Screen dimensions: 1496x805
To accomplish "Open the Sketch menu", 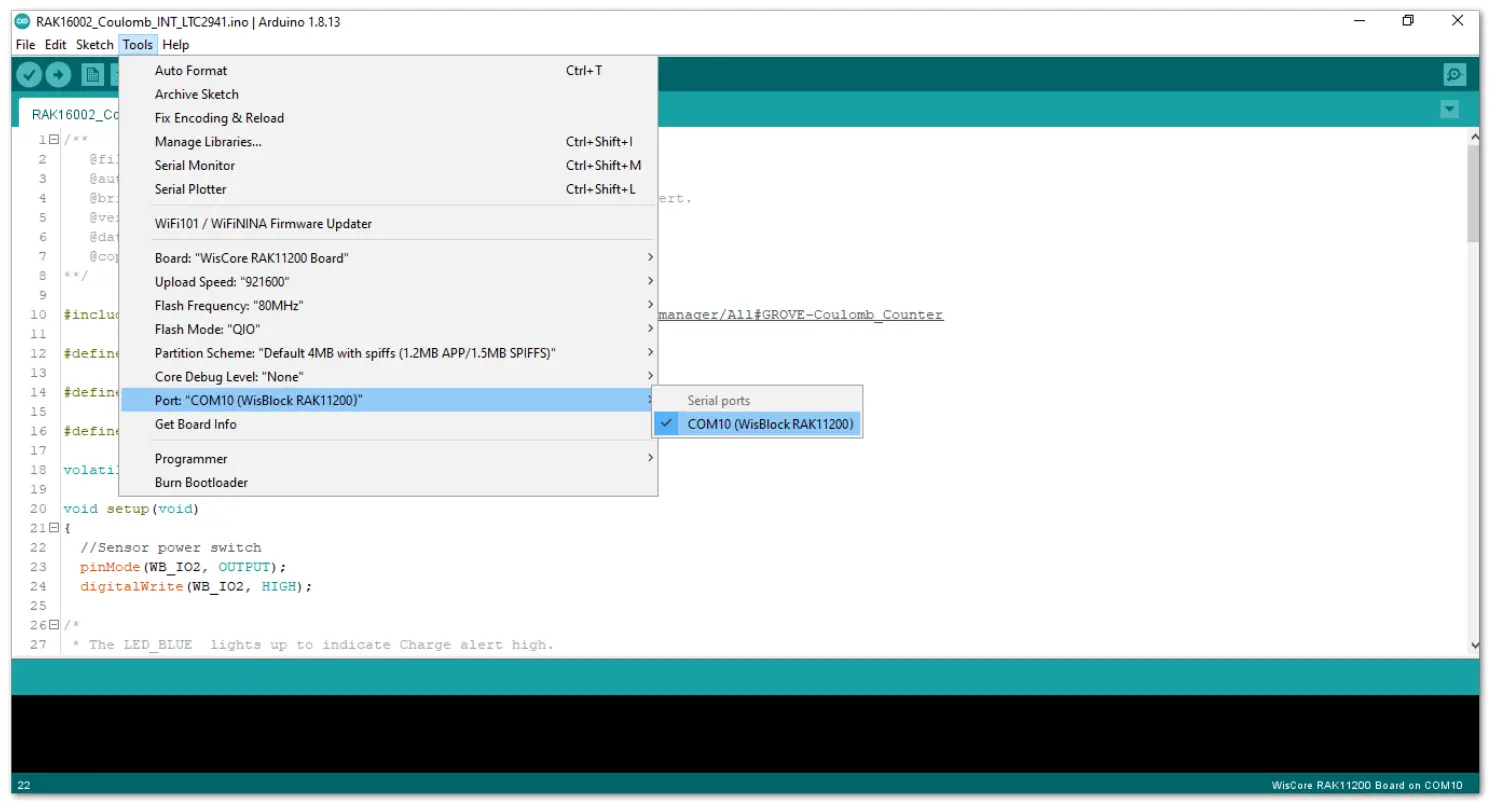I will point(95,45).
